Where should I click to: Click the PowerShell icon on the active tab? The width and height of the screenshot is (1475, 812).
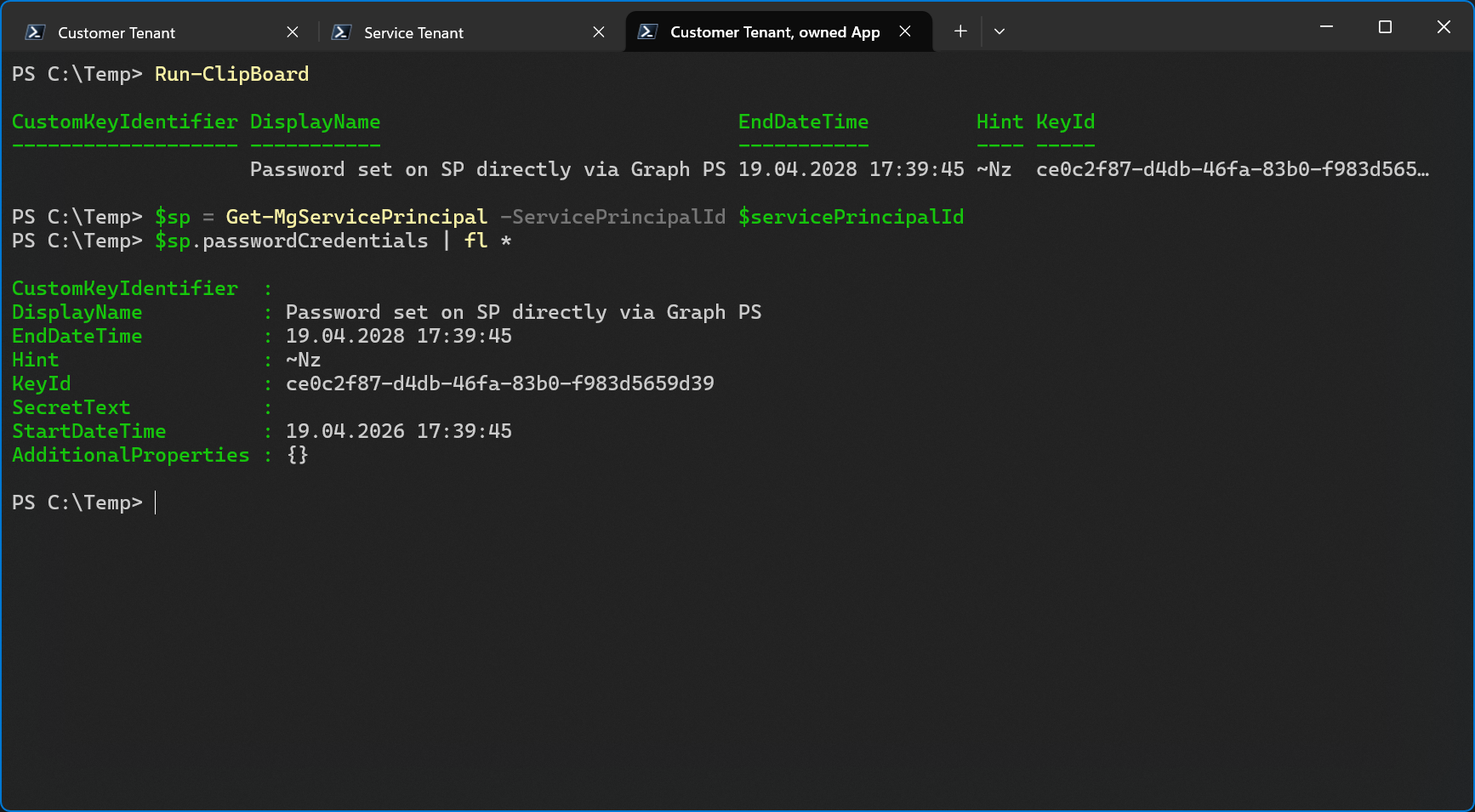(x=648, y=31)
